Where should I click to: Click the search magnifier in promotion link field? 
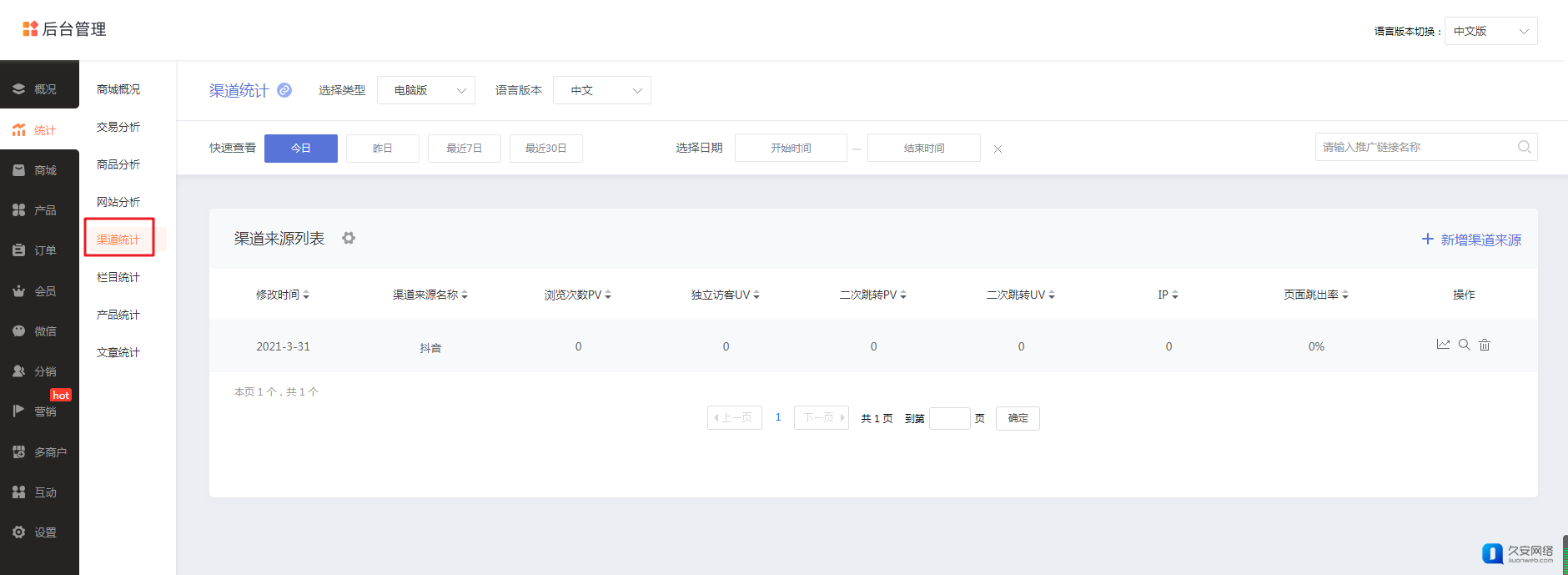[x=1524, y=147]
